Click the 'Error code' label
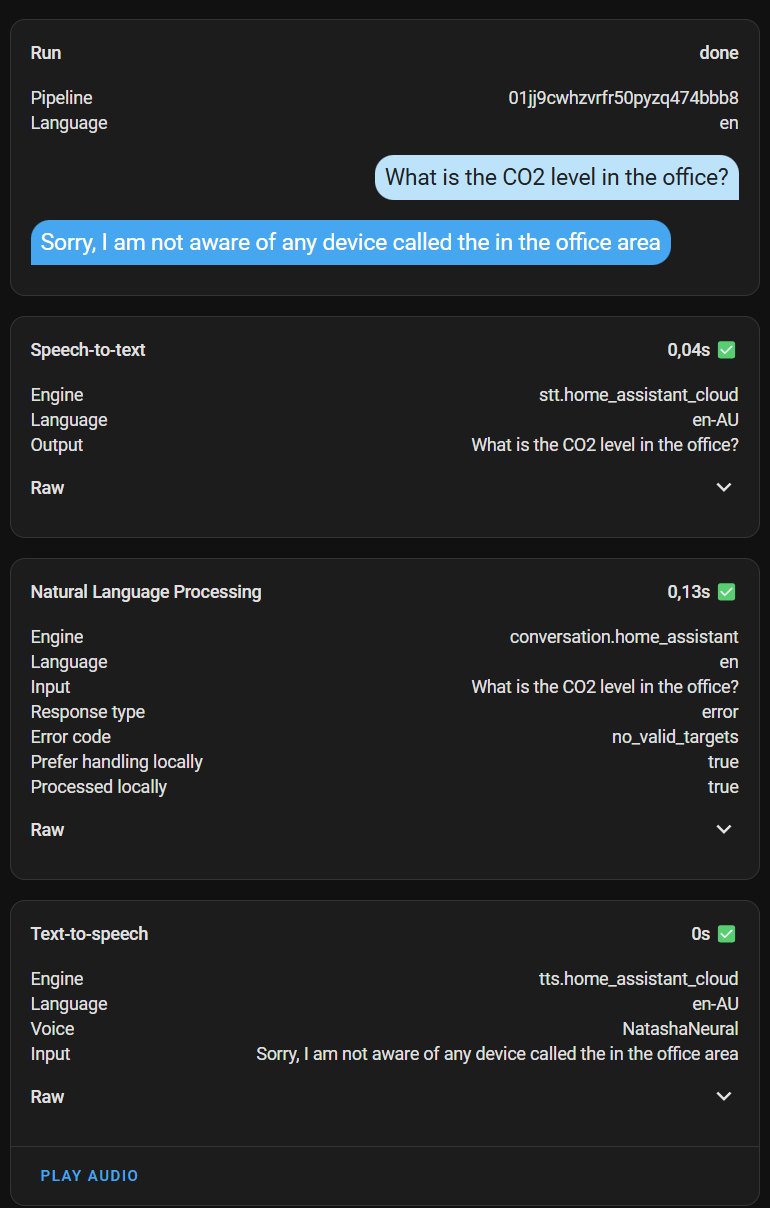The image size is (770, 1208). click(71, 737)
